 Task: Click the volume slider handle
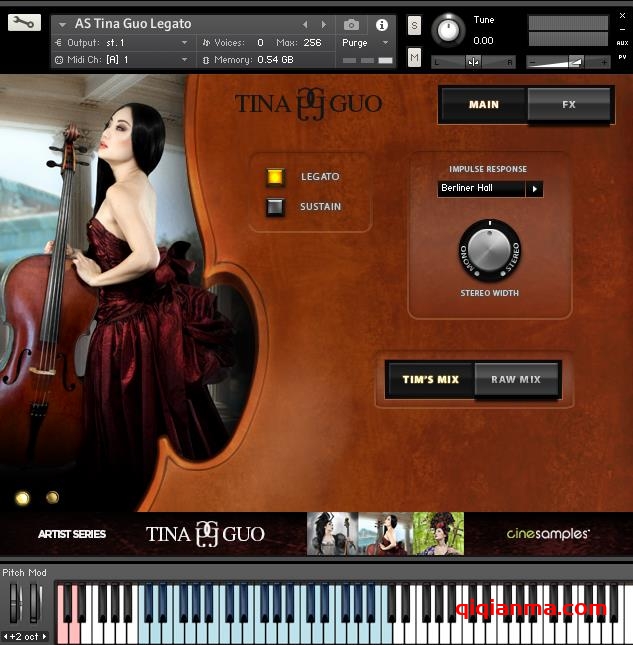point(576,62)
